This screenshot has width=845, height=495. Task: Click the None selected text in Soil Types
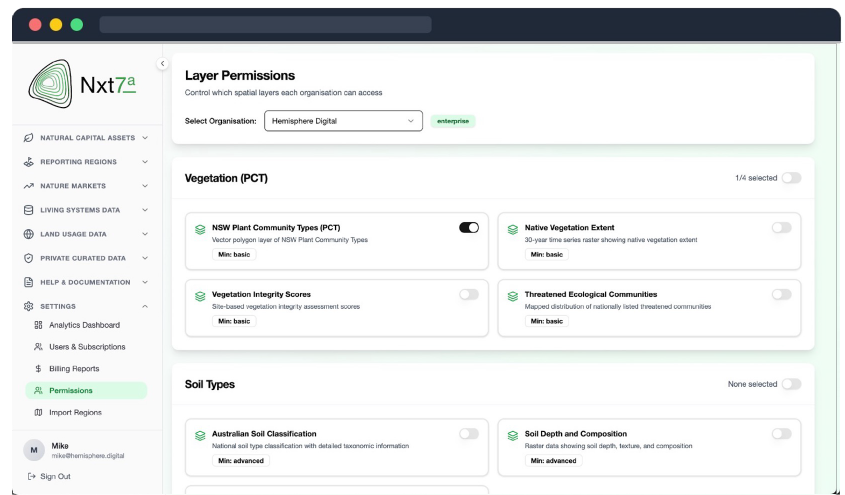[752, 384]
